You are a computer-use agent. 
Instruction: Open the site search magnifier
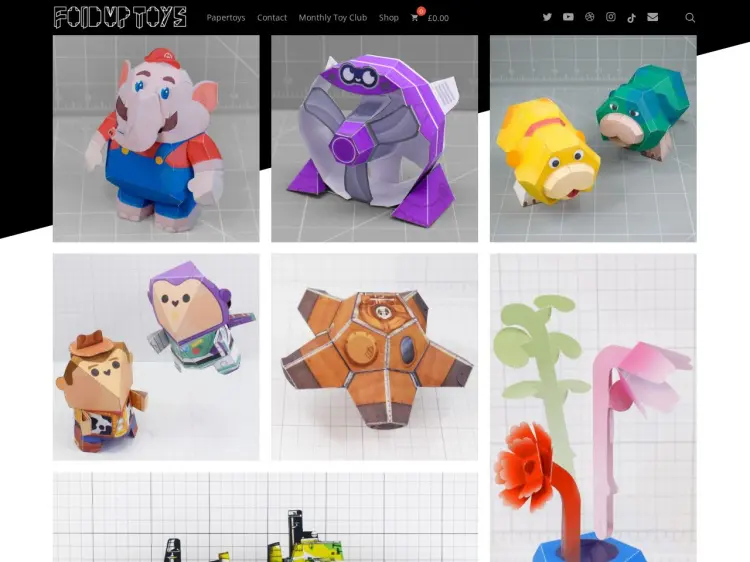690,18
